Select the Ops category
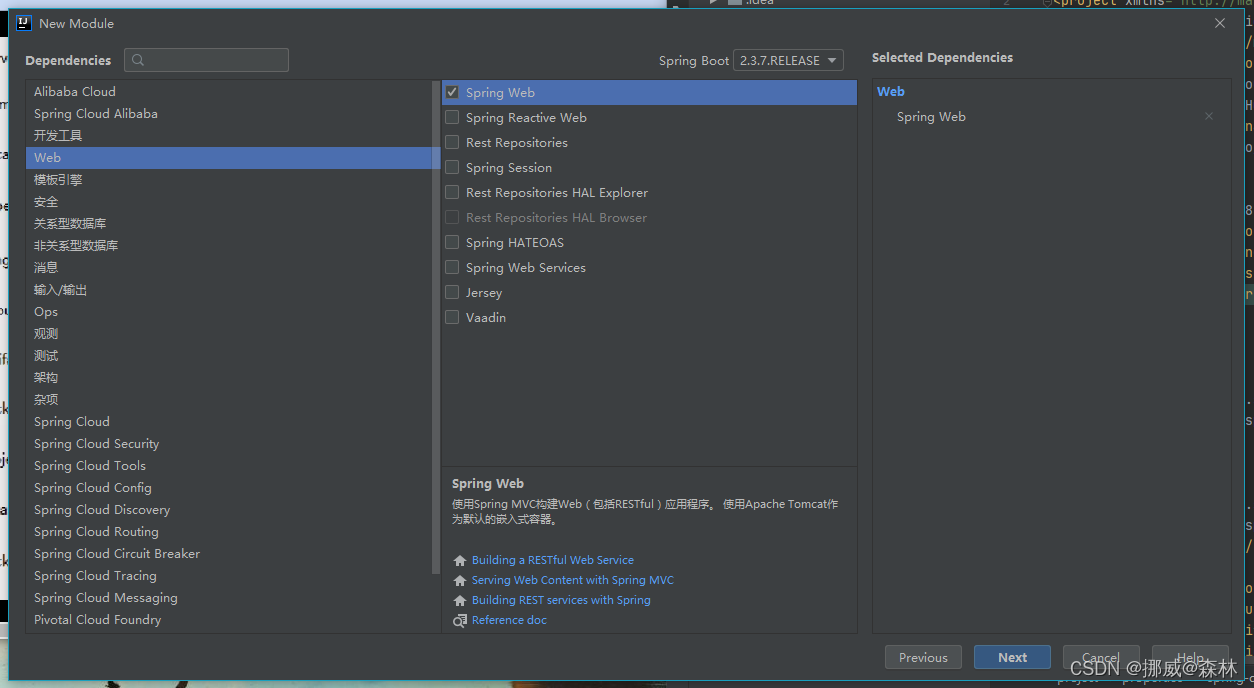The width and height of the screenshot is (1254, 688). [x=228, y=311]
